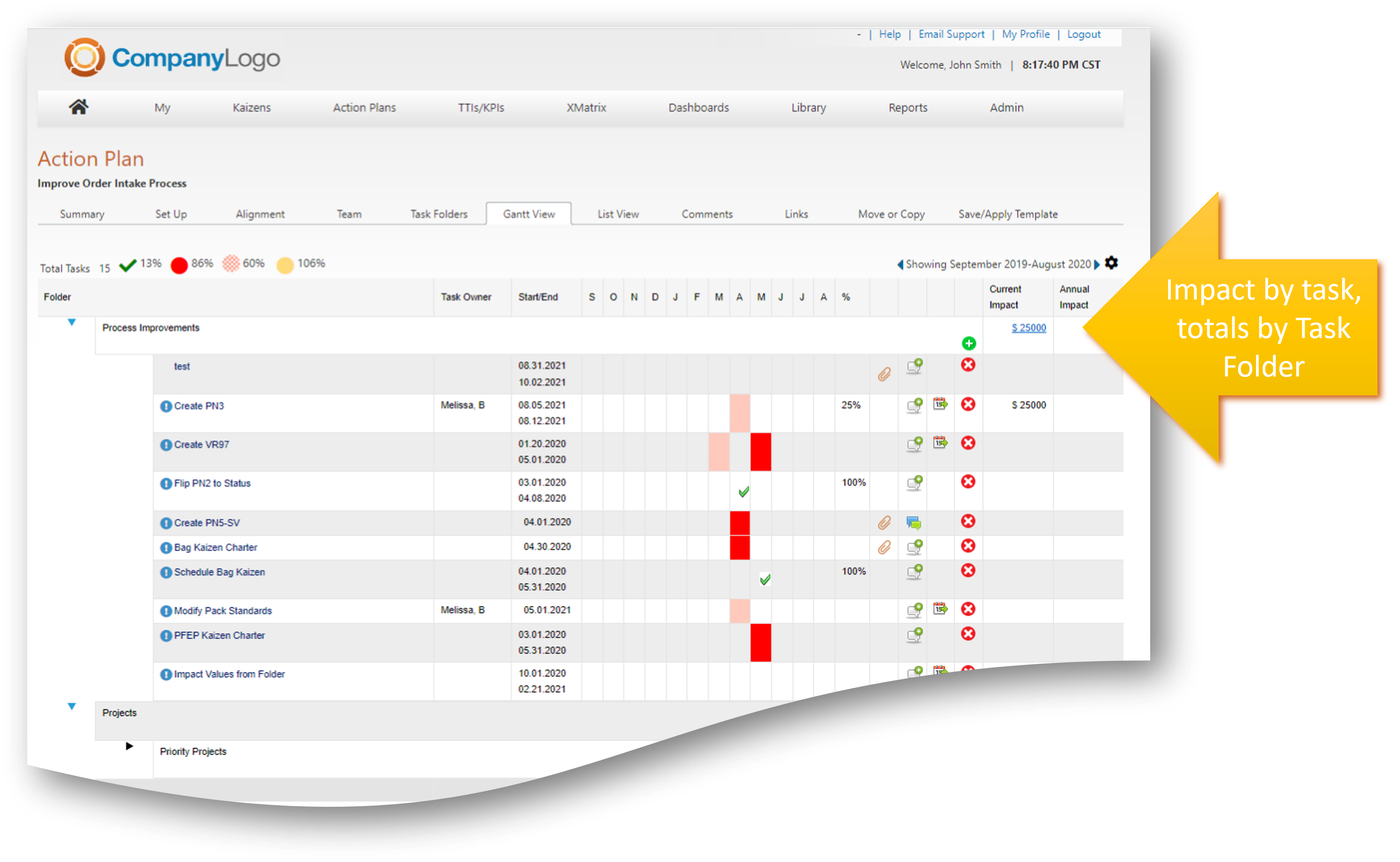Open the Gantt settings gear icon
1400x862 pixels.
1111,263
